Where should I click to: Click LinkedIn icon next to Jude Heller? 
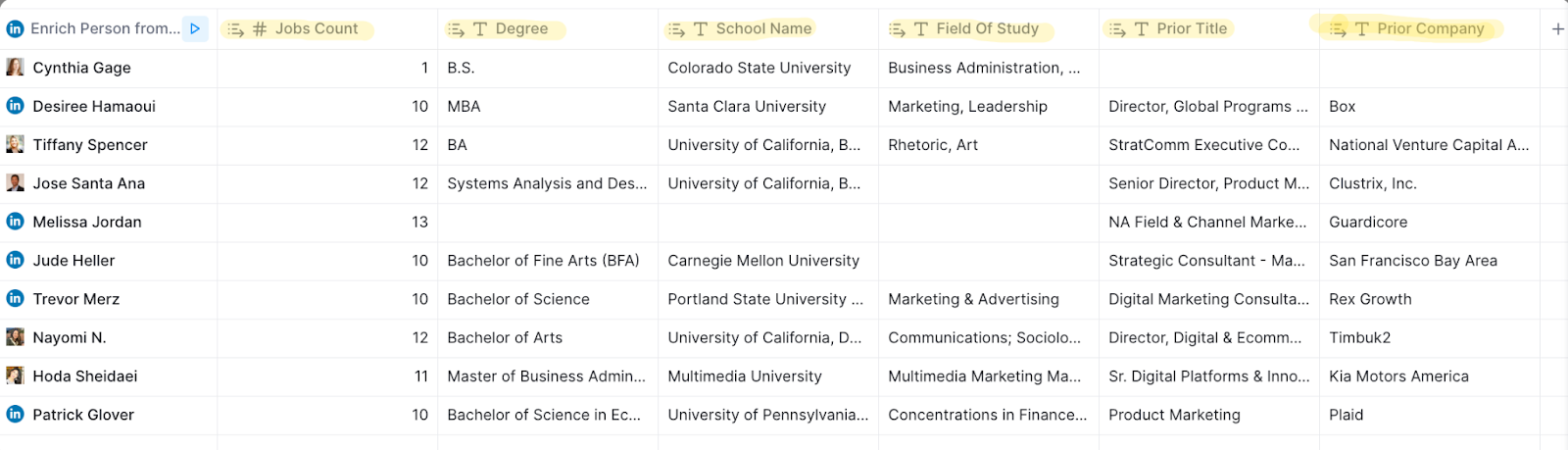(16, 260)
